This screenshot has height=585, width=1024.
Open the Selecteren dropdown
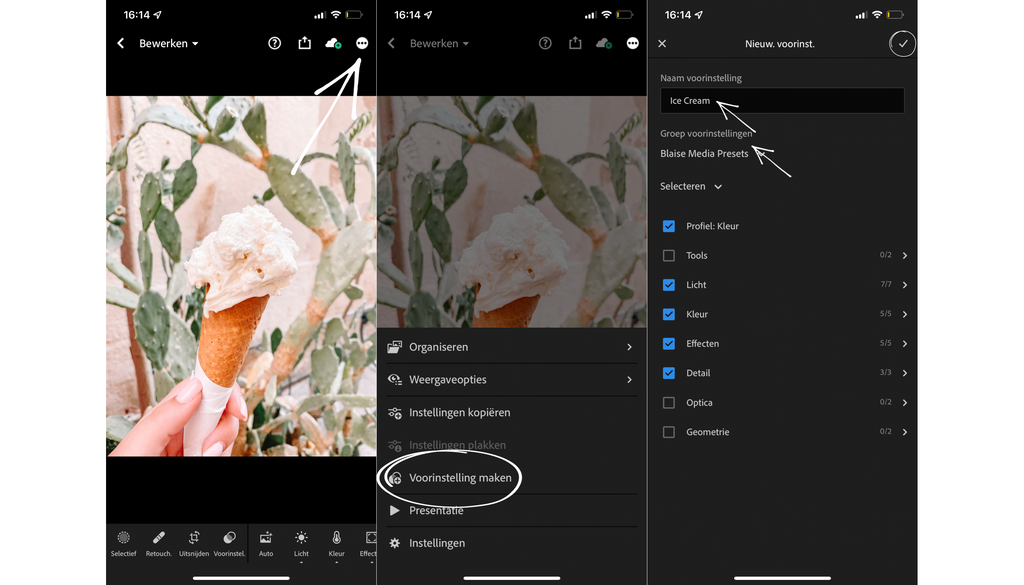tap(691, 187)
